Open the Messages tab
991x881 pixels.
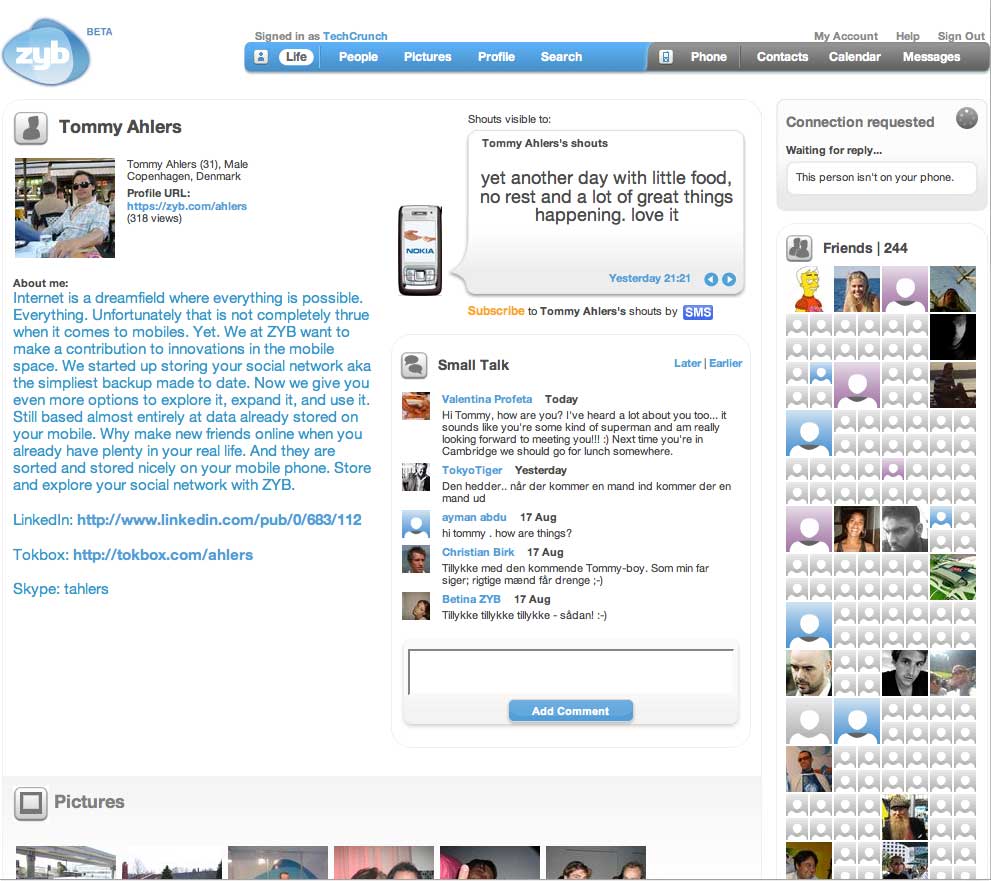coord(931,57)
